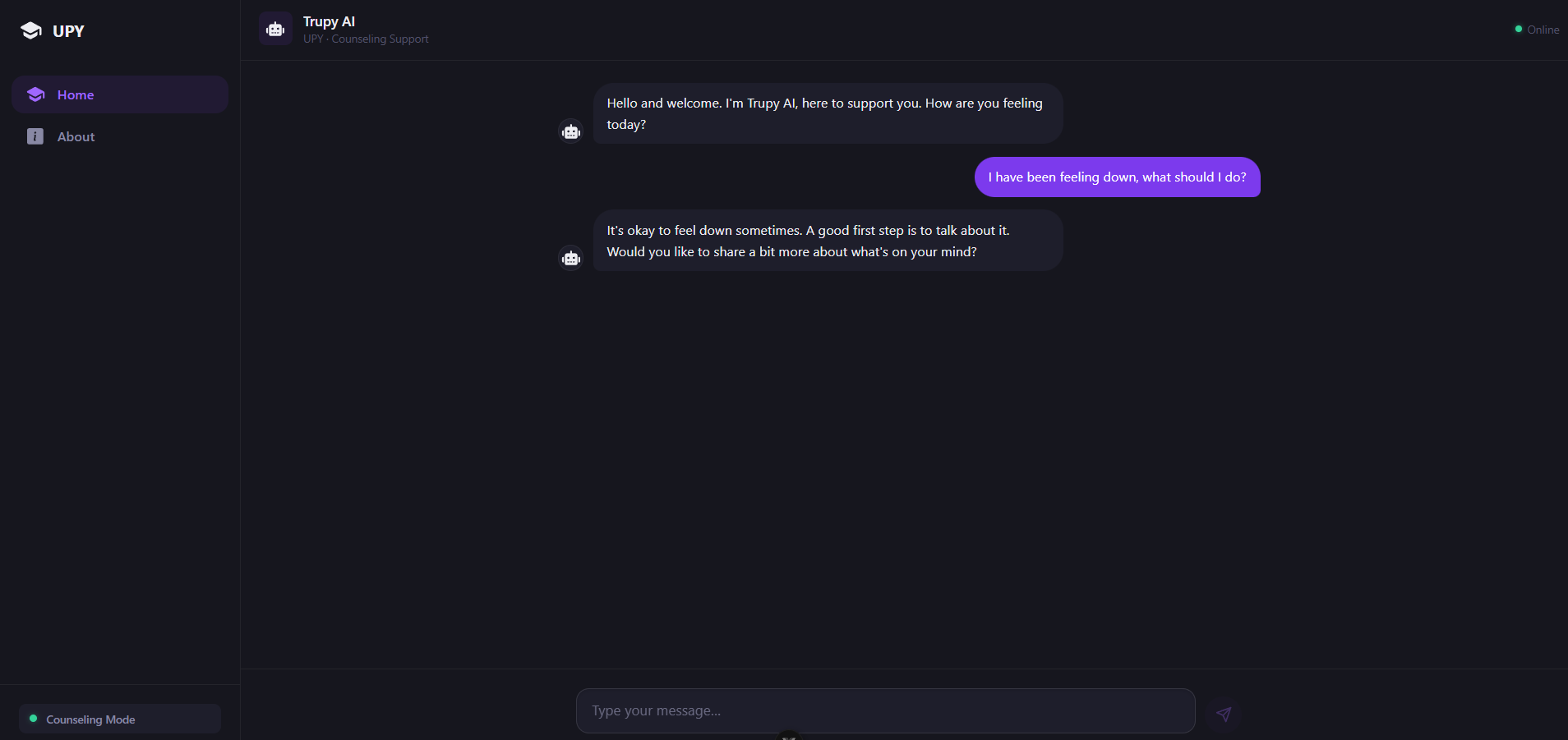Viewport: 1568px width, 740px height.
Task: Click the "UPY · Counseling Support" subtitle
Action: point(366,39)
